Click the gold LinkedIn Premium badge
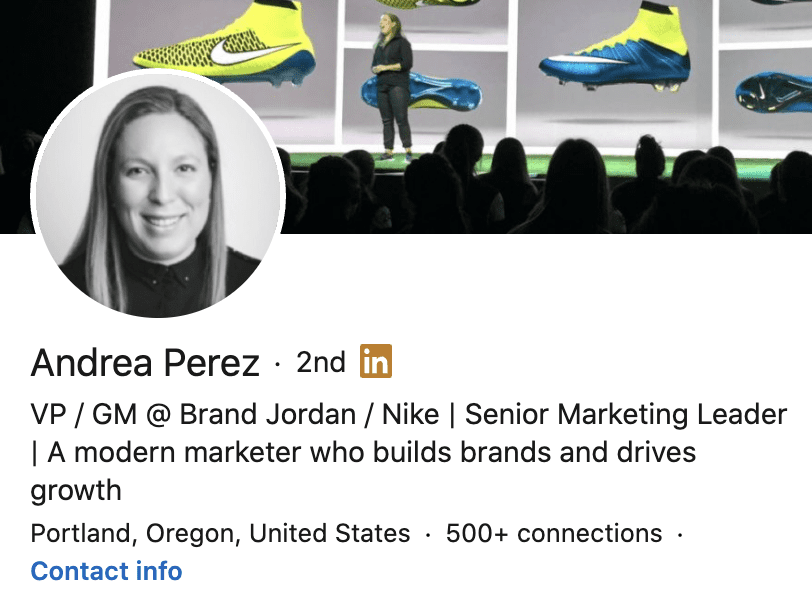This screenshot has width=812, height=610. point(376,362)
